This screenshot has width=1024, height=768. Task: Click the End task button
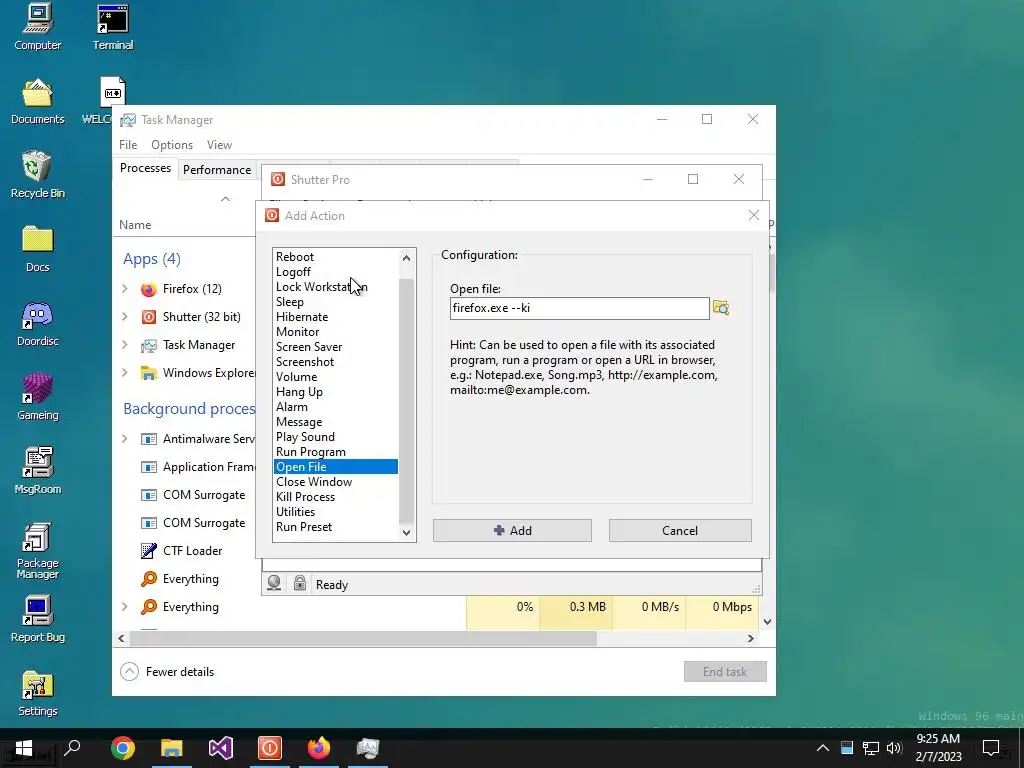click(x=725, y=671)
